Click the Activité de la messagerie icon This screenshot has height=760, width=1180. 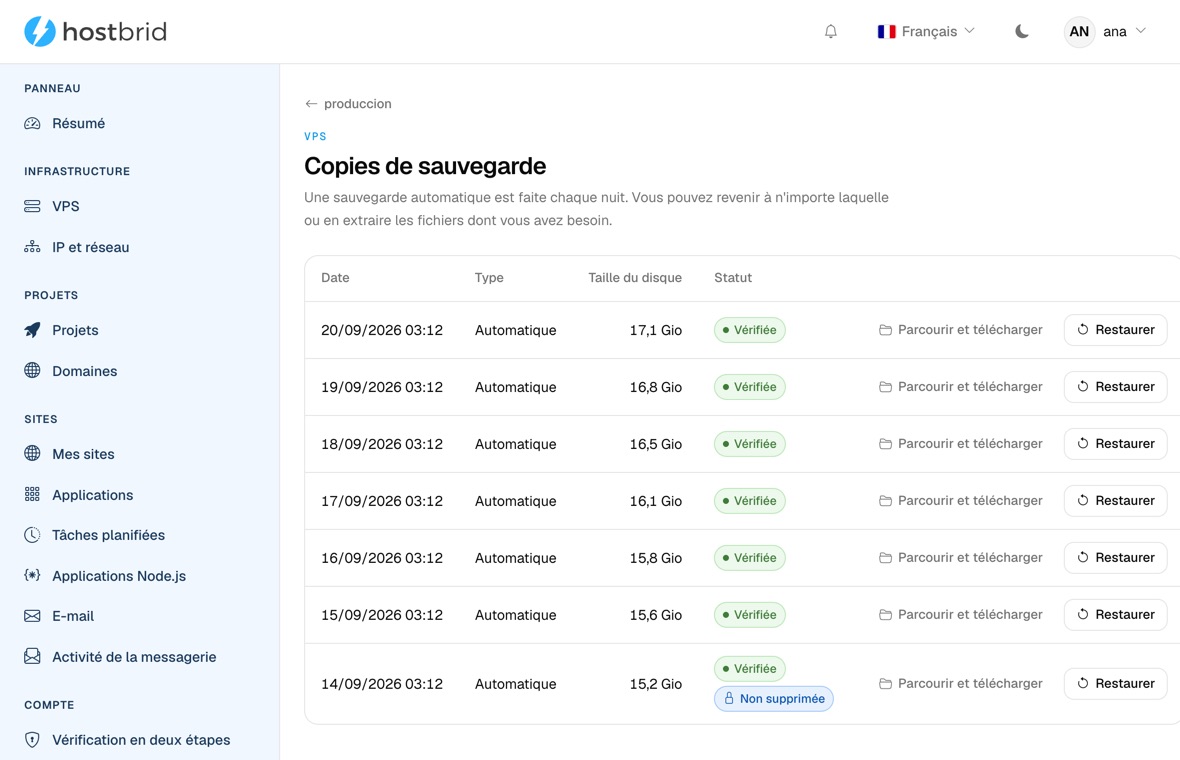click(x=32, y=656)
